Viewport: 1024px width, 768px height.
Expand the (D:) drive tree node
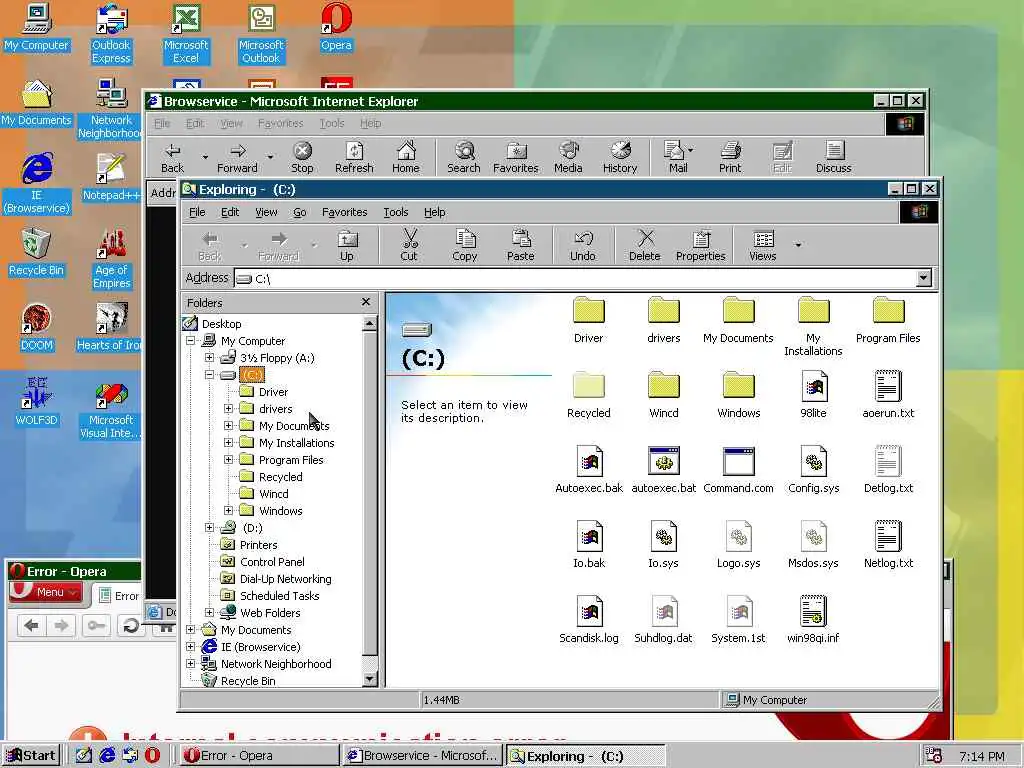coord(209,528)
